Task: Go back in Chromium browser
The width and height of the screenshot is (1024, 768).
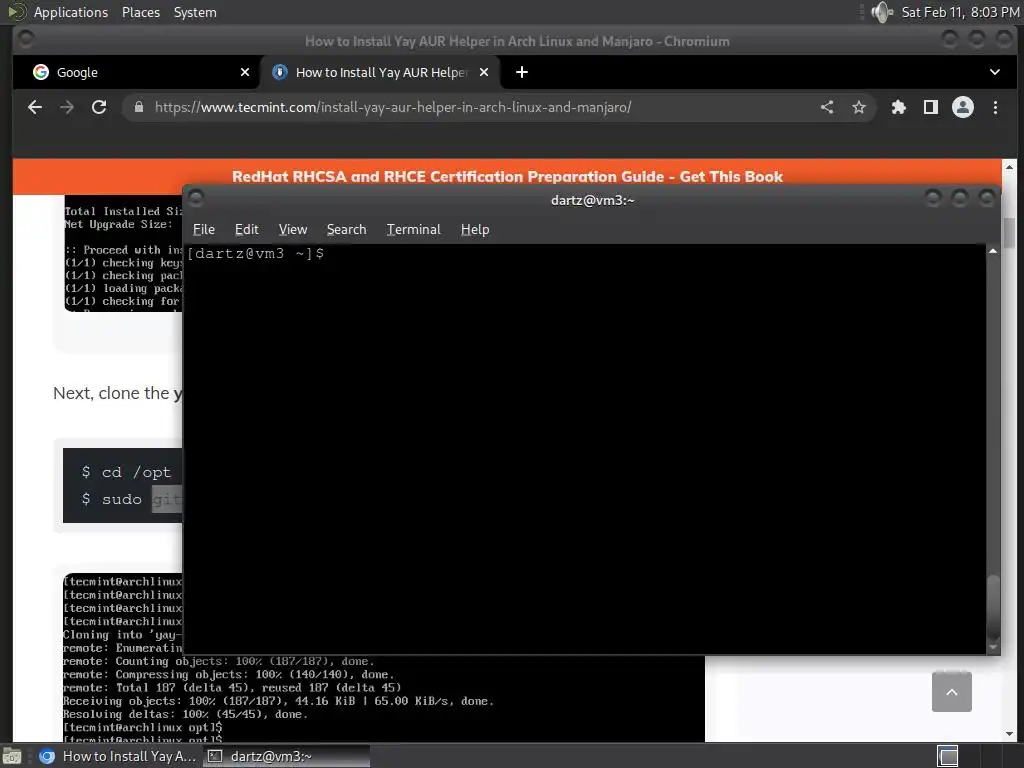Action: pos(35,107)
